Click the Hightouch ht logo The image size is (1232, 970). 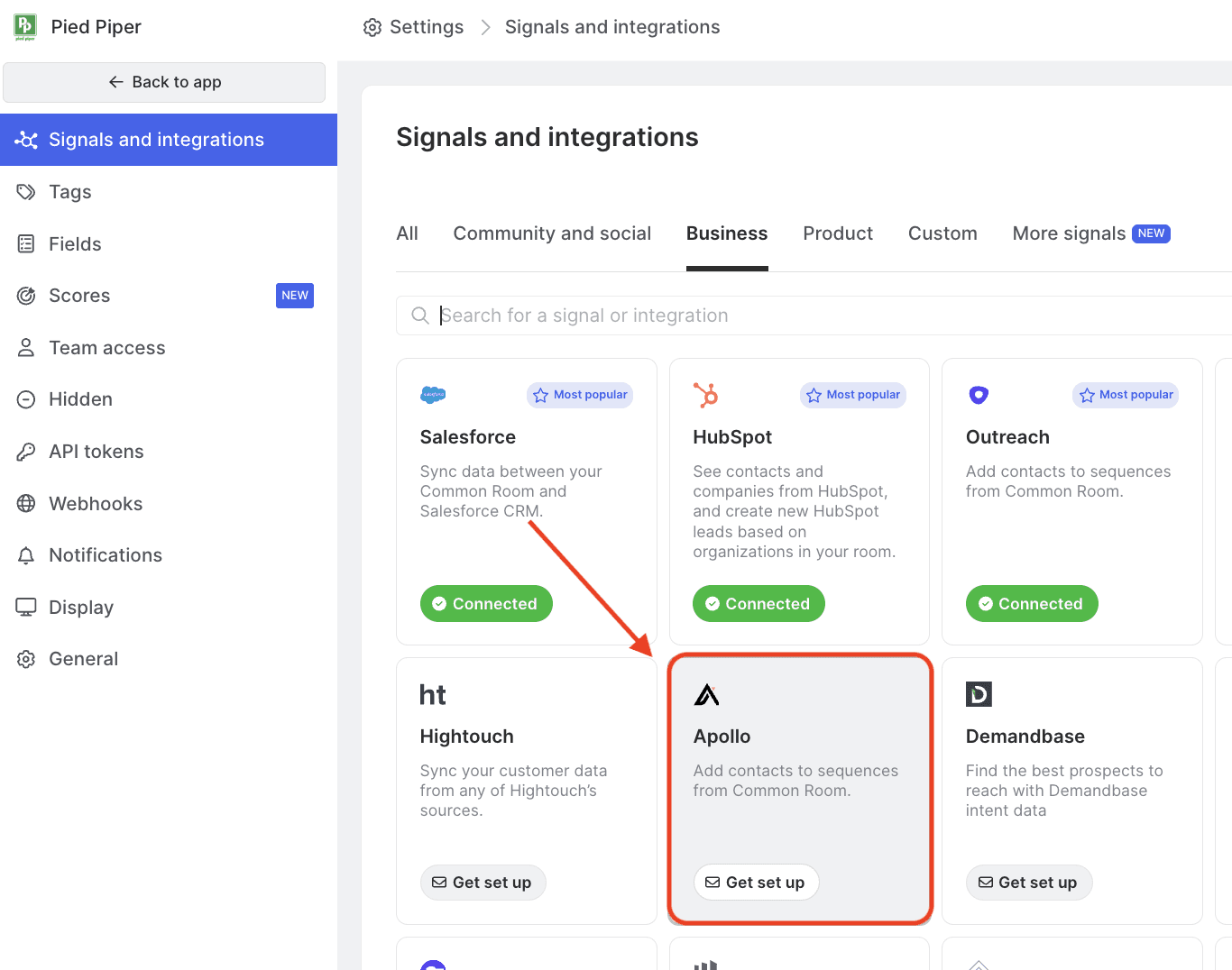[433, 695]
